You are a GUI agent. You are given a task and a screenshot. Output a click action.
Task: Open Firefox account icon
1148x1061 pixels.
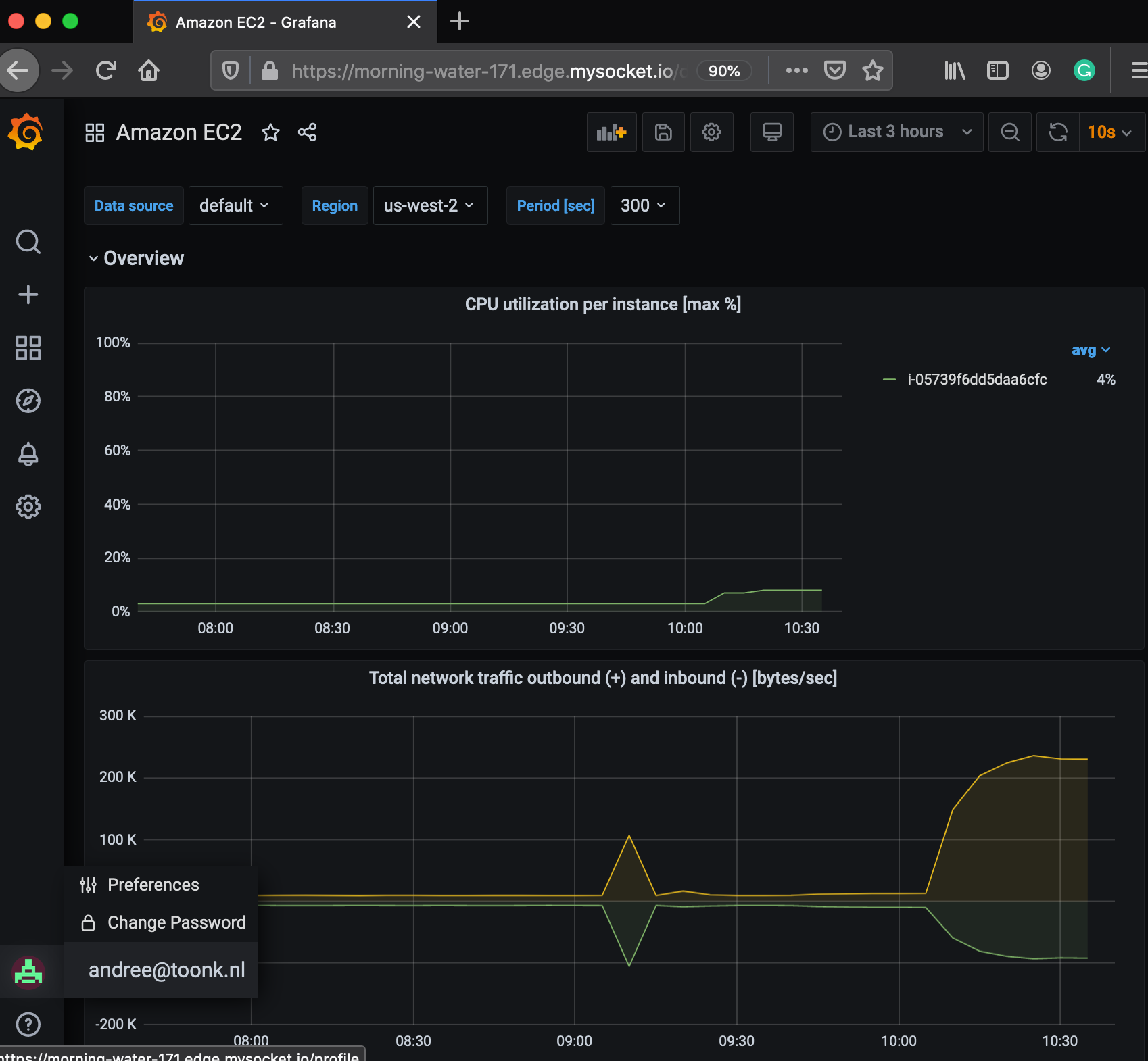tap(1041, 70)
